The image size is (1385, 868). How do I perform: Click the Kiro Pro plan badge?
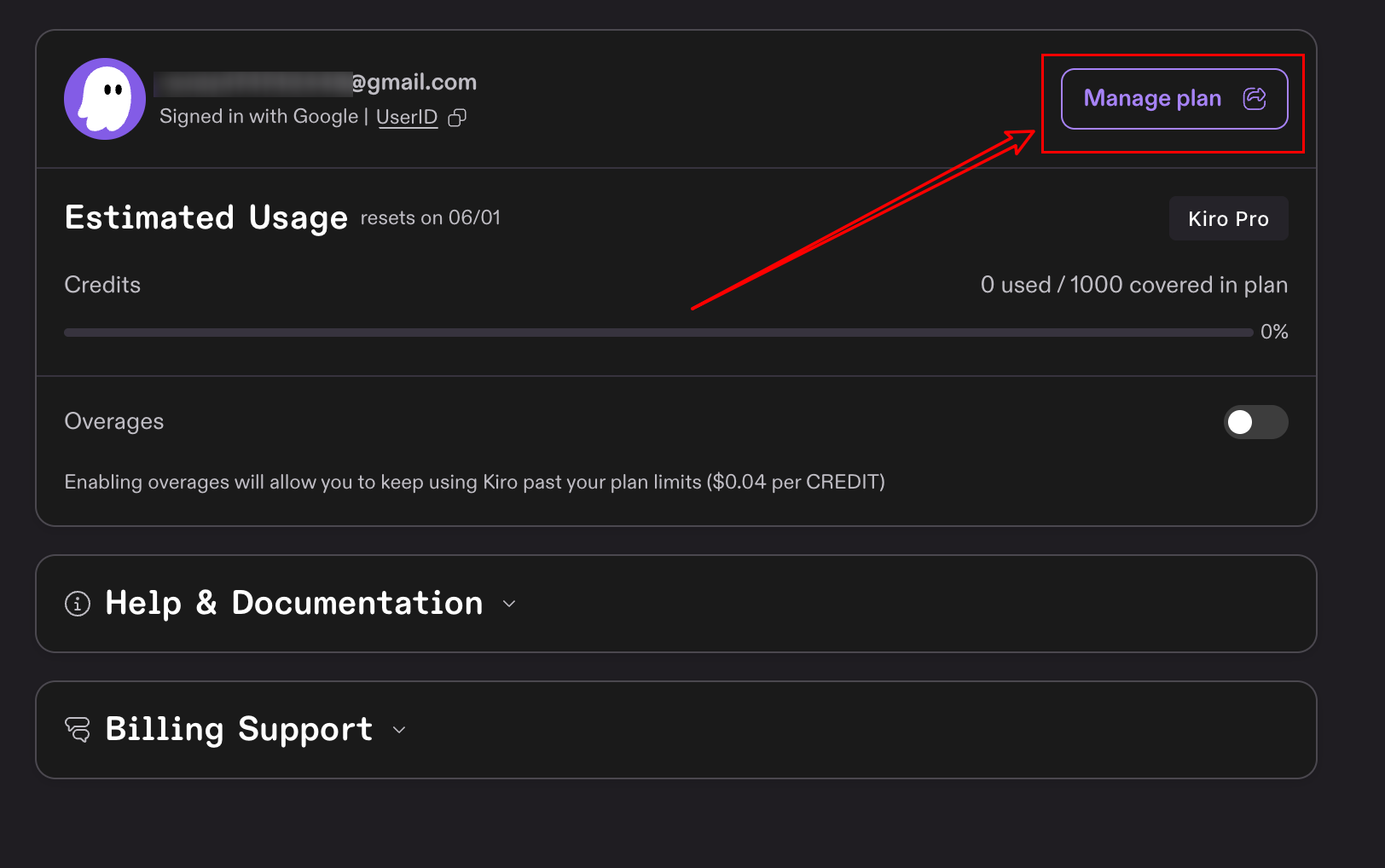click(1228, 219)
